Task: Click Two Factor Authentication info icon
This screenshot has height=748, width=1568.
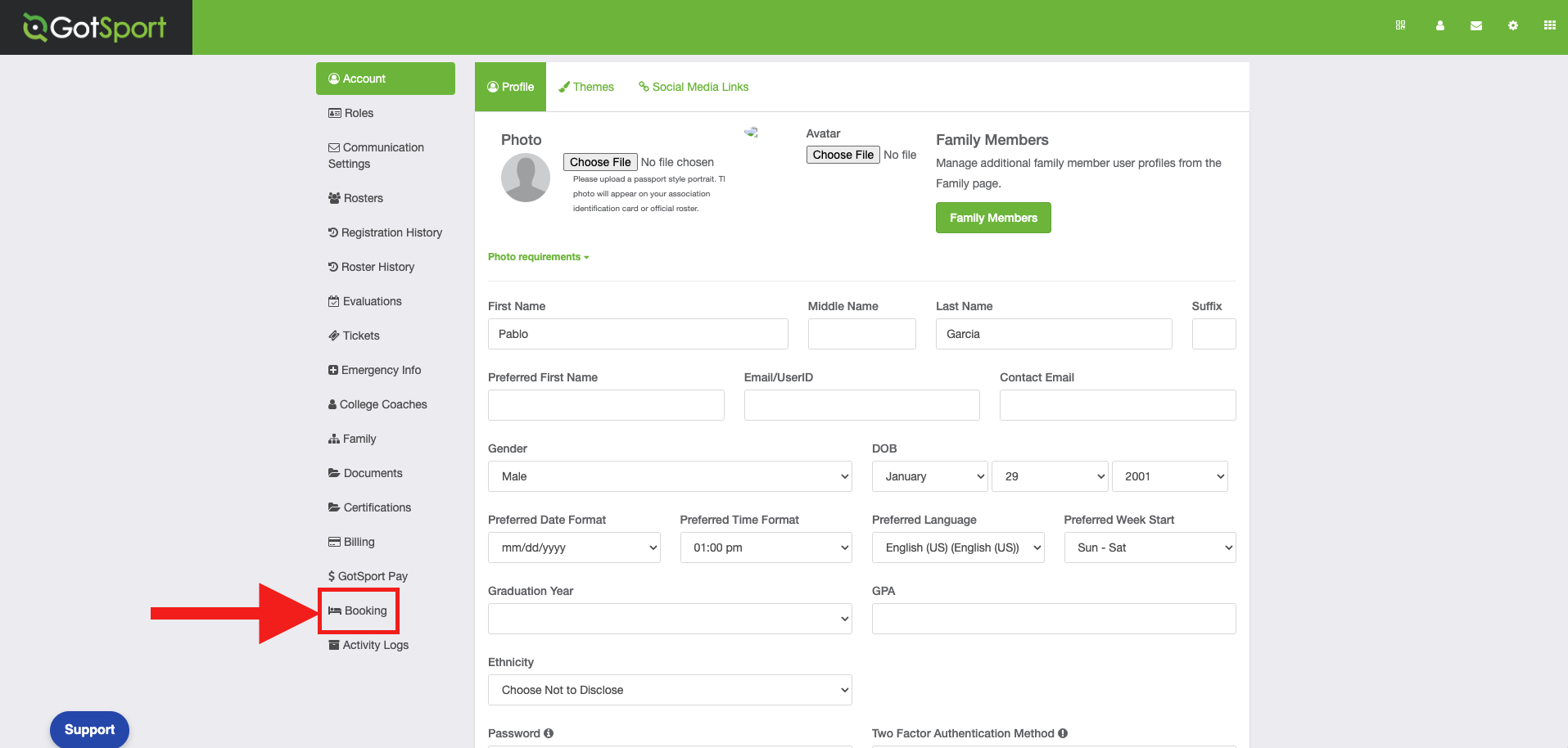Action: click(1063, 733)
